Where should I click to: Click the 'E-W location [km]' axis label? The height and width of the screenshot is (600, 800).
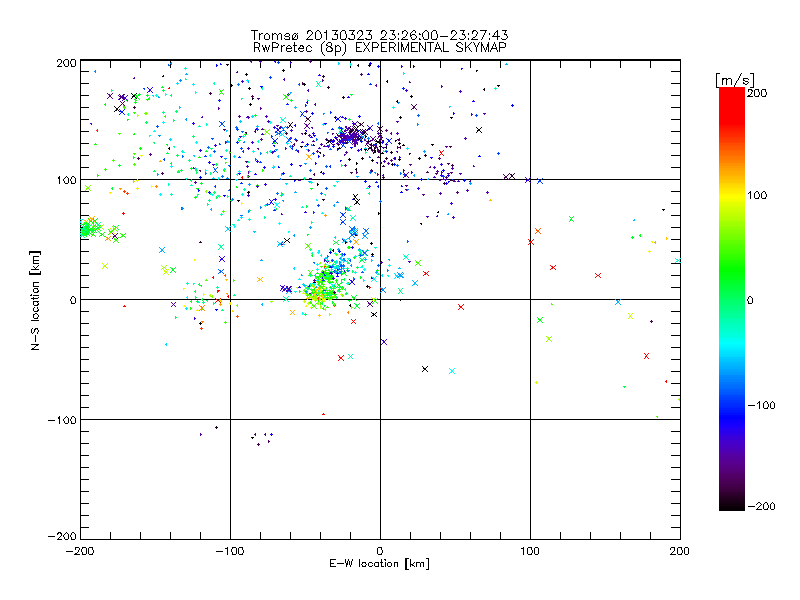pos(379,564)
